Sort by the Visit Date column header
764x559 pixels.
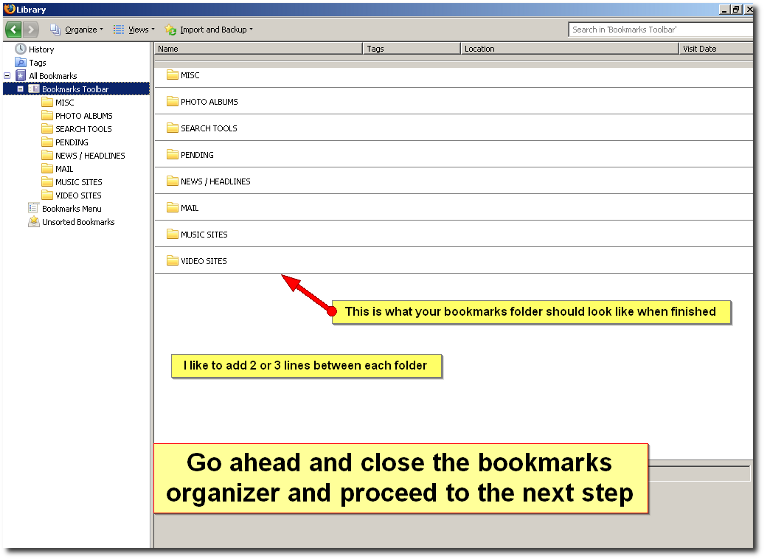click(x=716, y=49)
